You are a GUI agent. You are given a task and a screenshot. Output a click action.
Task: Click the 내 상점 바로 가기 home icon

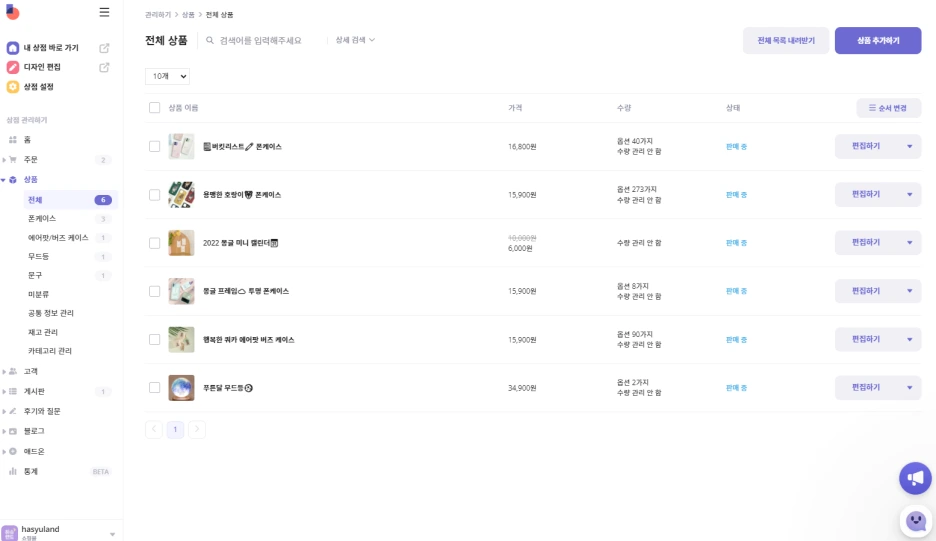13,47
